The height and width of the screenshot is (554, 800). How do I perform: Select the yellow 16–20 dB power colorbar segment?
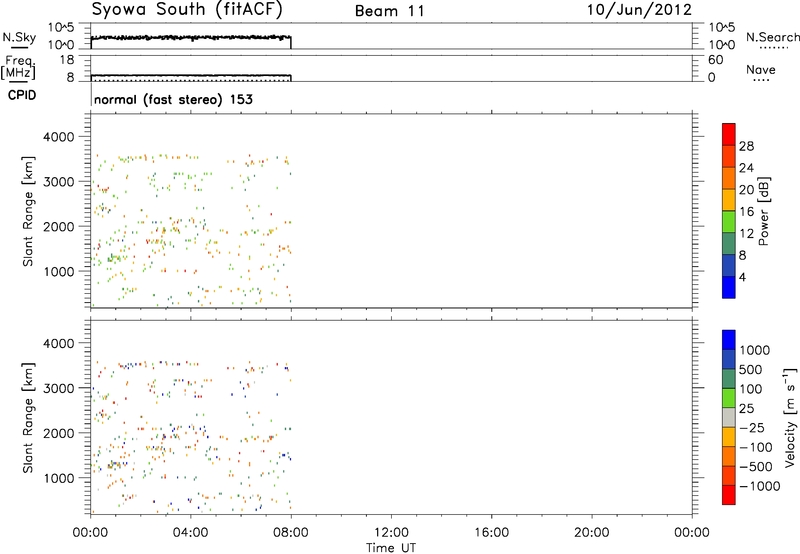click(729, 200)
